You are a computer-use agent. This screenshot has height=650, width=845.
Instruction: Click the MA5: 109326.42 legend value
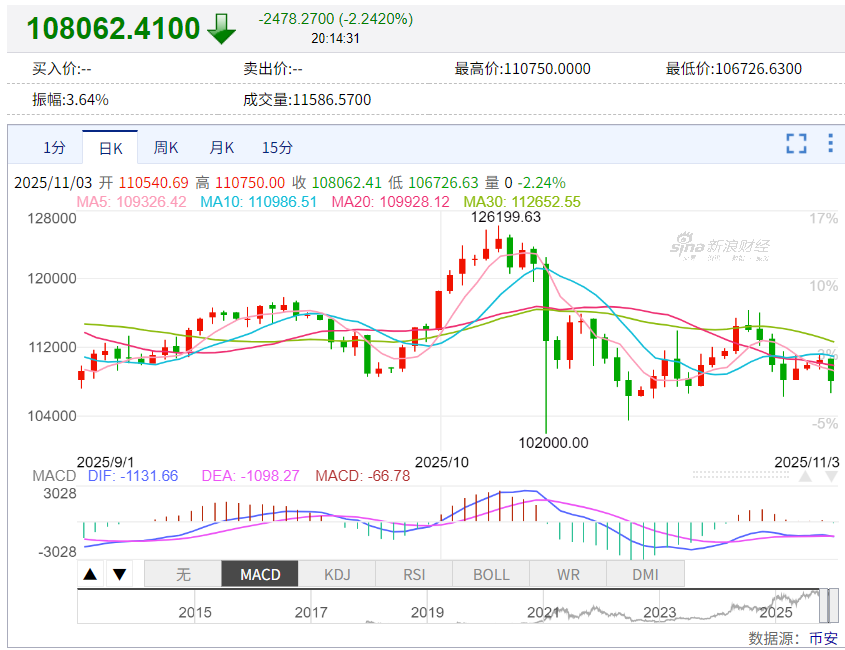131,202
